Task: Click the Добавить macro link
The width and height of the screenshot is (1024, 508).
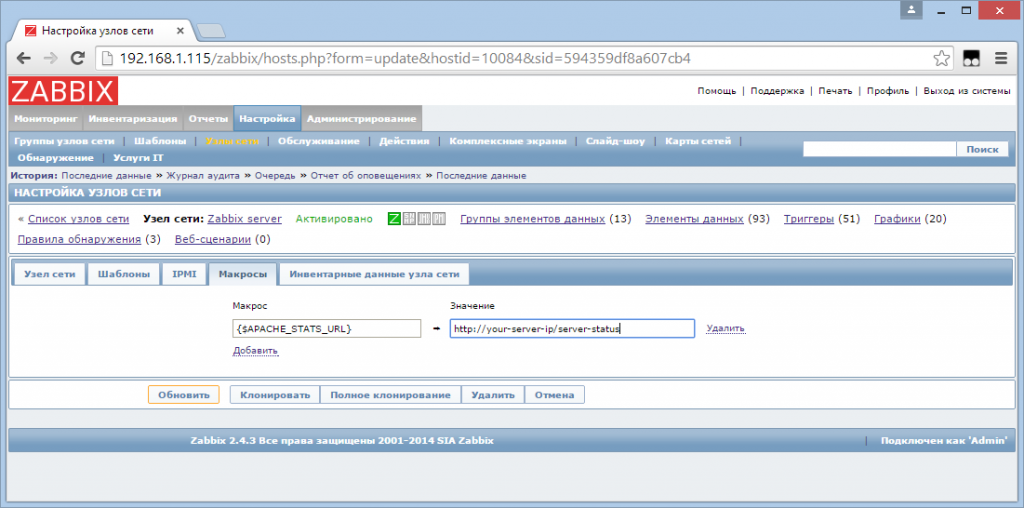Action: [x=255, y=351]
